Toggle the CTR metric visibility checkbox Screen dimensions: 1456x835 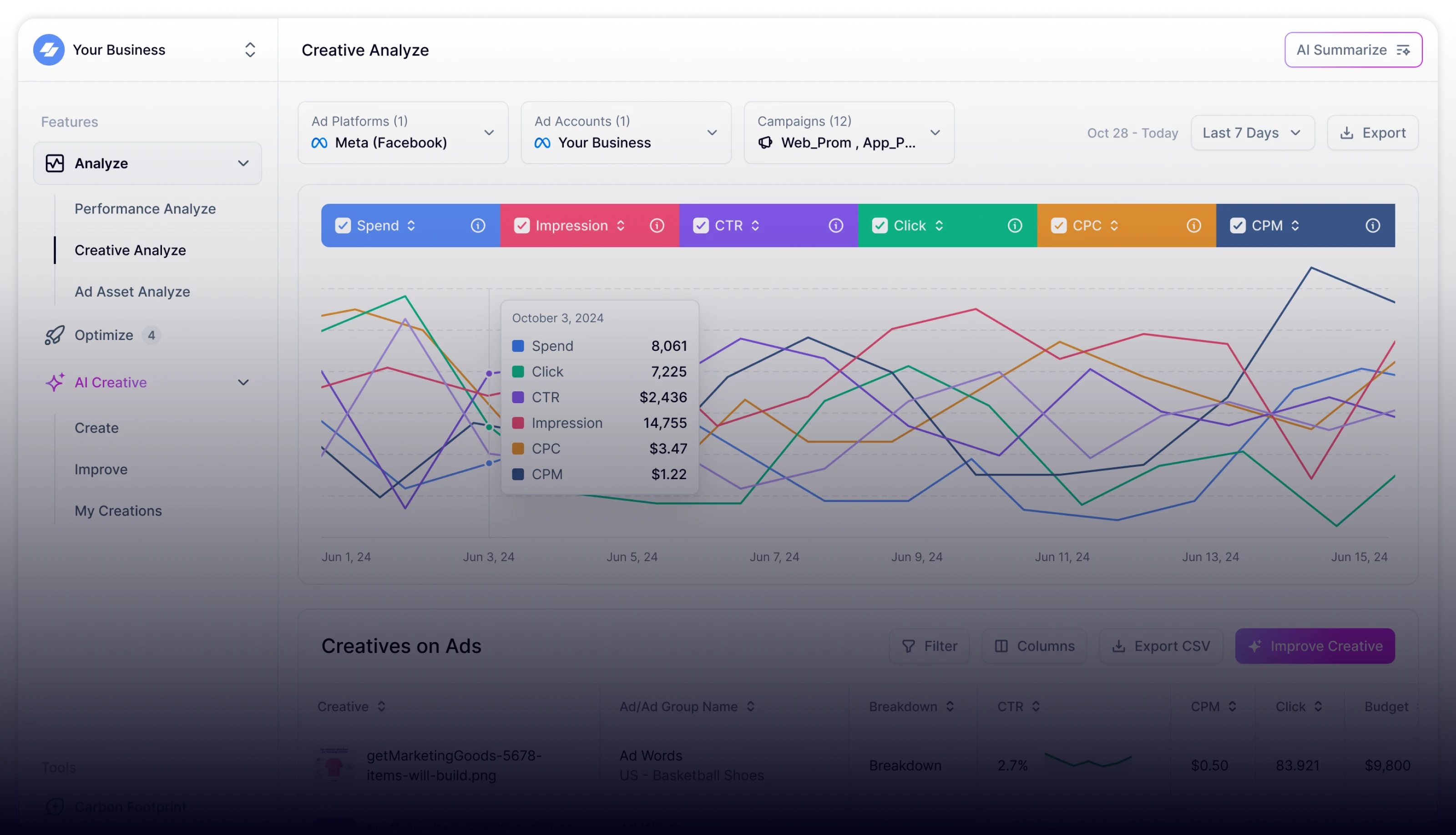pos(701,225)
